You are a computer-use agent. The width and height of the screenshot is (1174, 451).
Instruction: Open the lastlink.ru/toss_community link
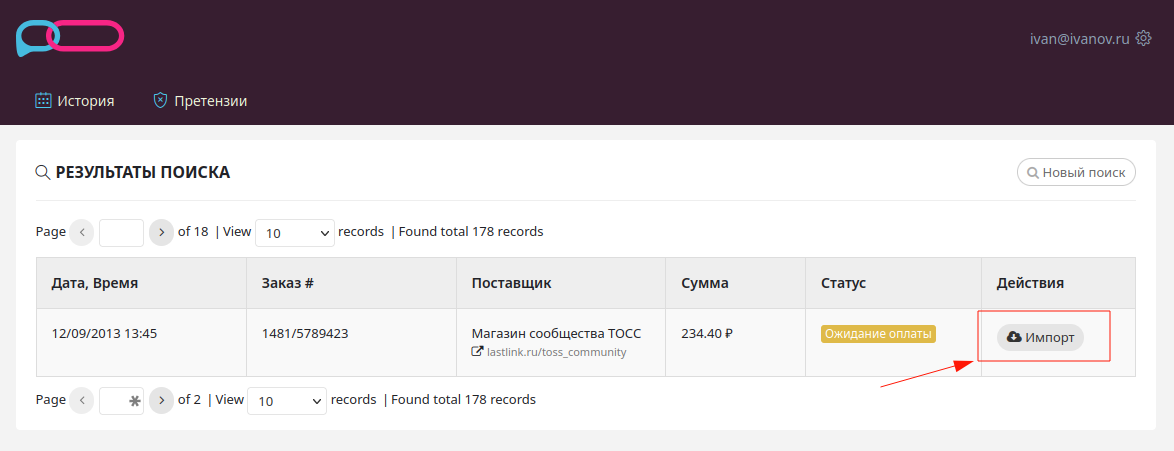tap(556, 351)
